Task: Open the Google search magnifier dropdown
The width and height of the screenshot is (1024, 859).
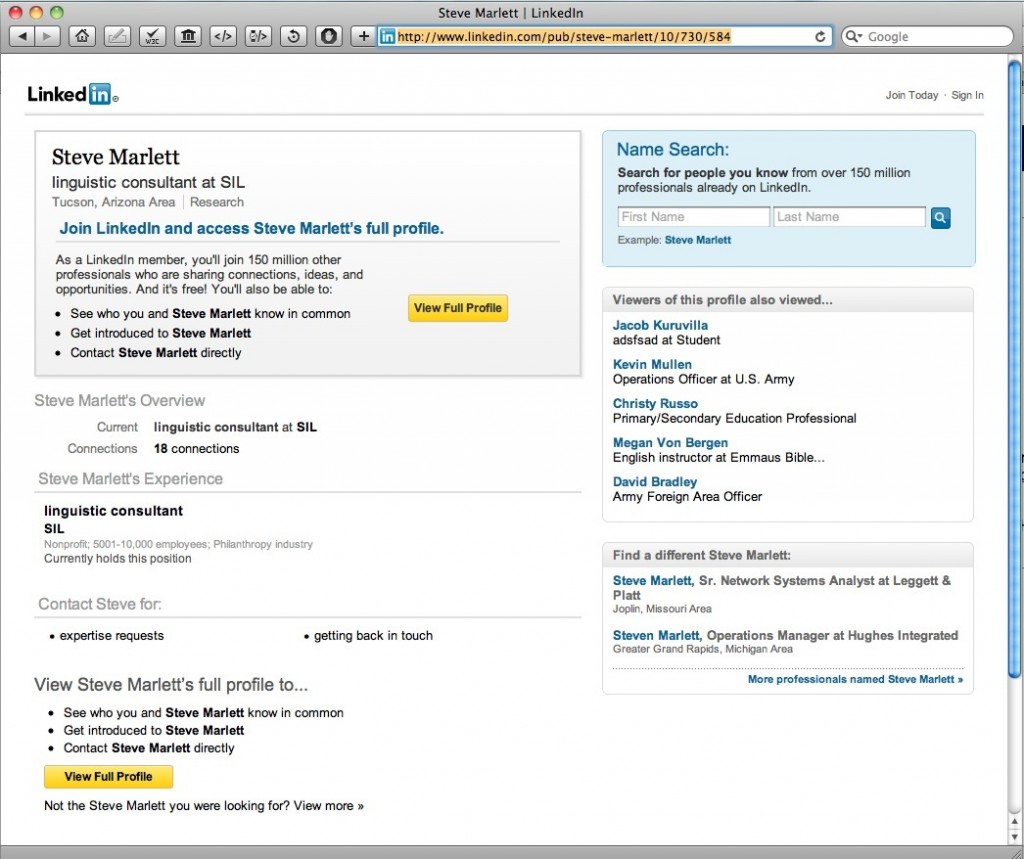Action: 854,37
